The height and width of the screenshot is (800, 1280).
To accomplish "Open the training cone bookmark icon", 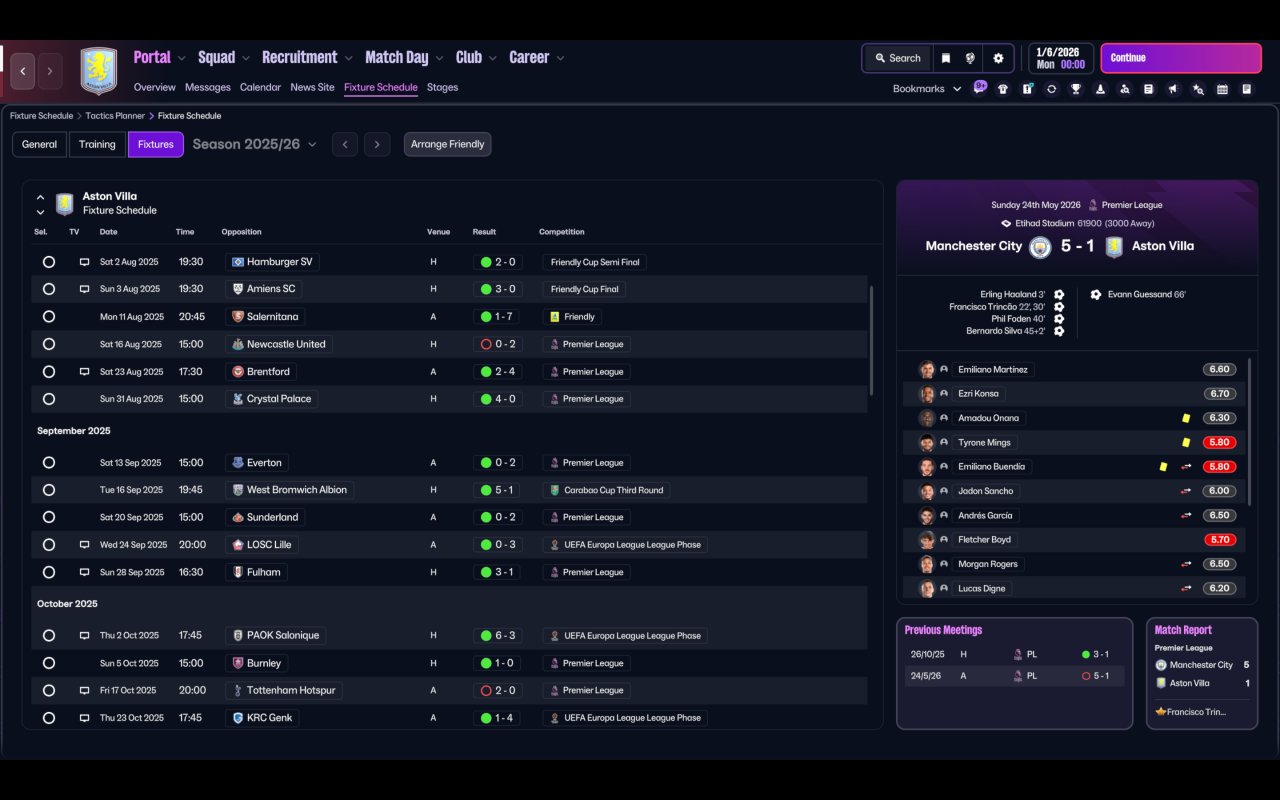I will click(1100, 89).
